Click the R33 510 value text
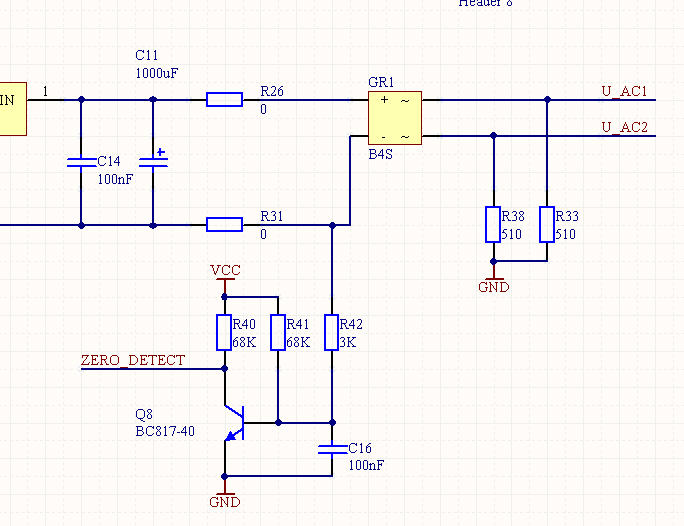Viewport: 684px width, 526px height. tap(565, 234)
